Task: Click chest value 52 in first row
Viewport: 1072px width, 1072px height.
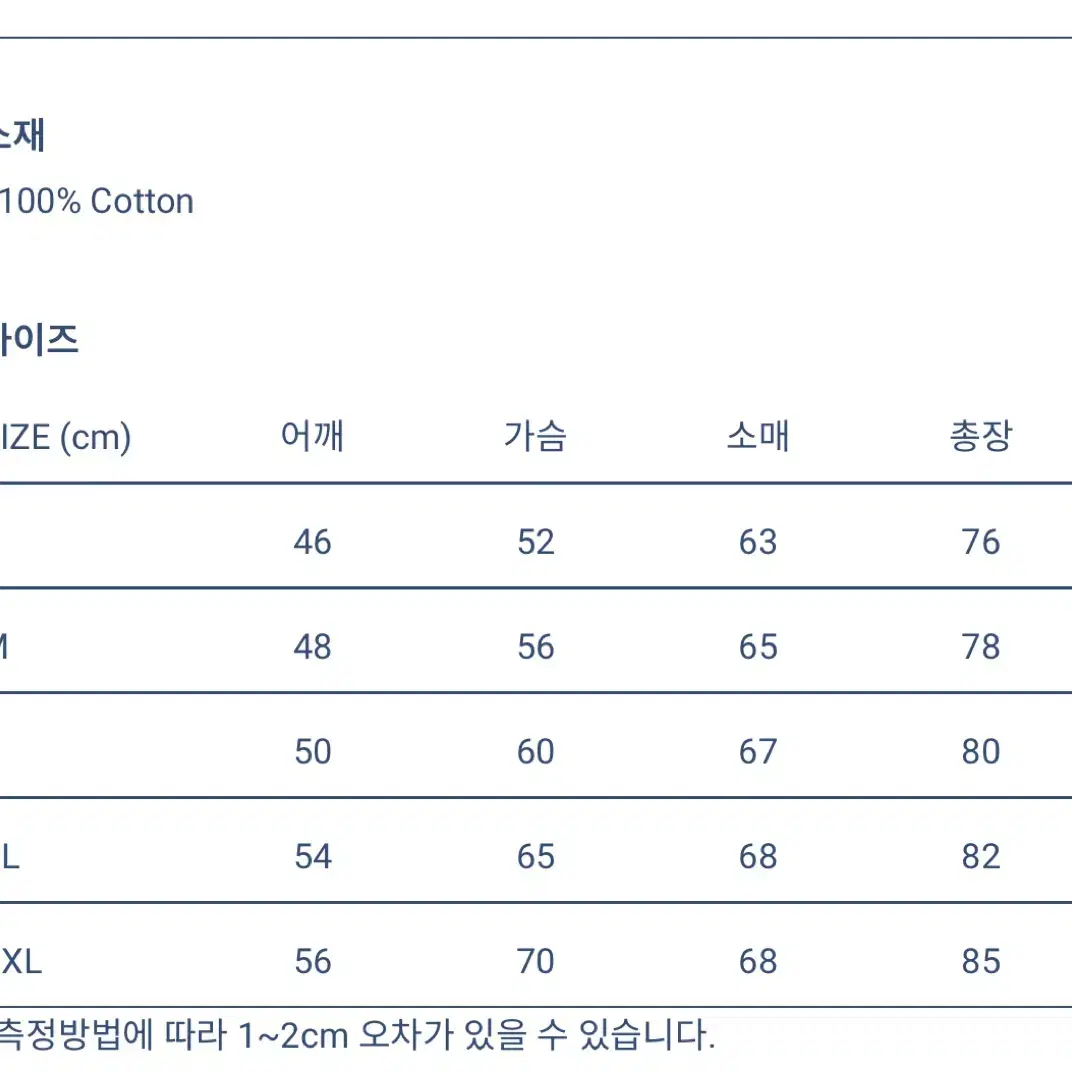Action: (x=535, y=542)
